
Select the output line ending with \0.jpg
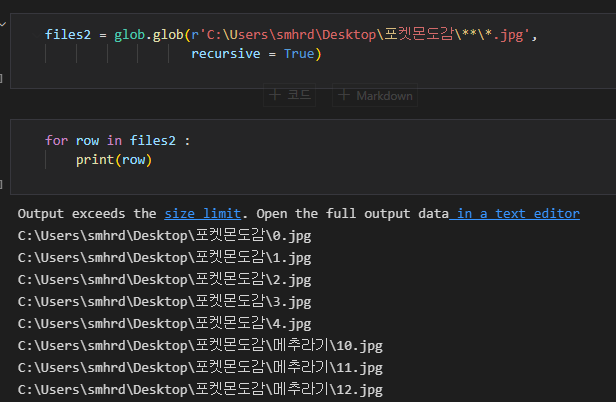164,236
